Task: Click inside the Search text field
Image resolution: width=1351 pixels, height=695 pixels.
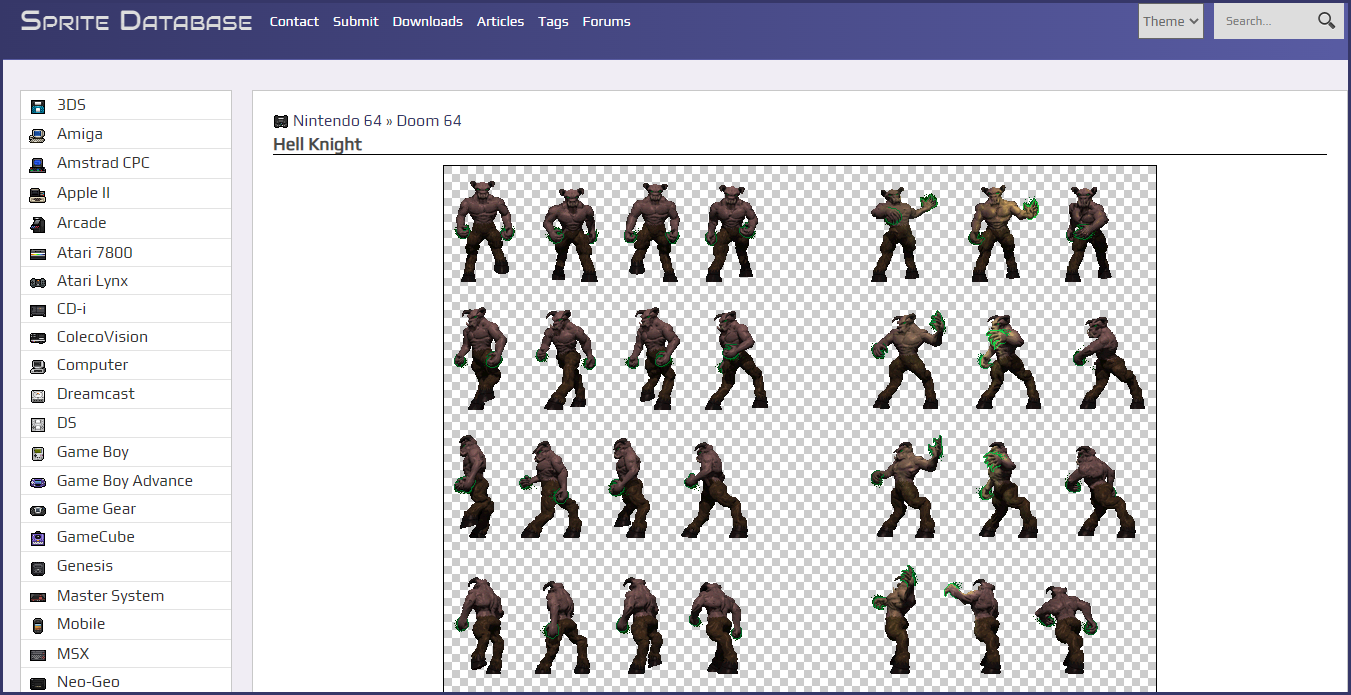Action: coord(1265,21)
